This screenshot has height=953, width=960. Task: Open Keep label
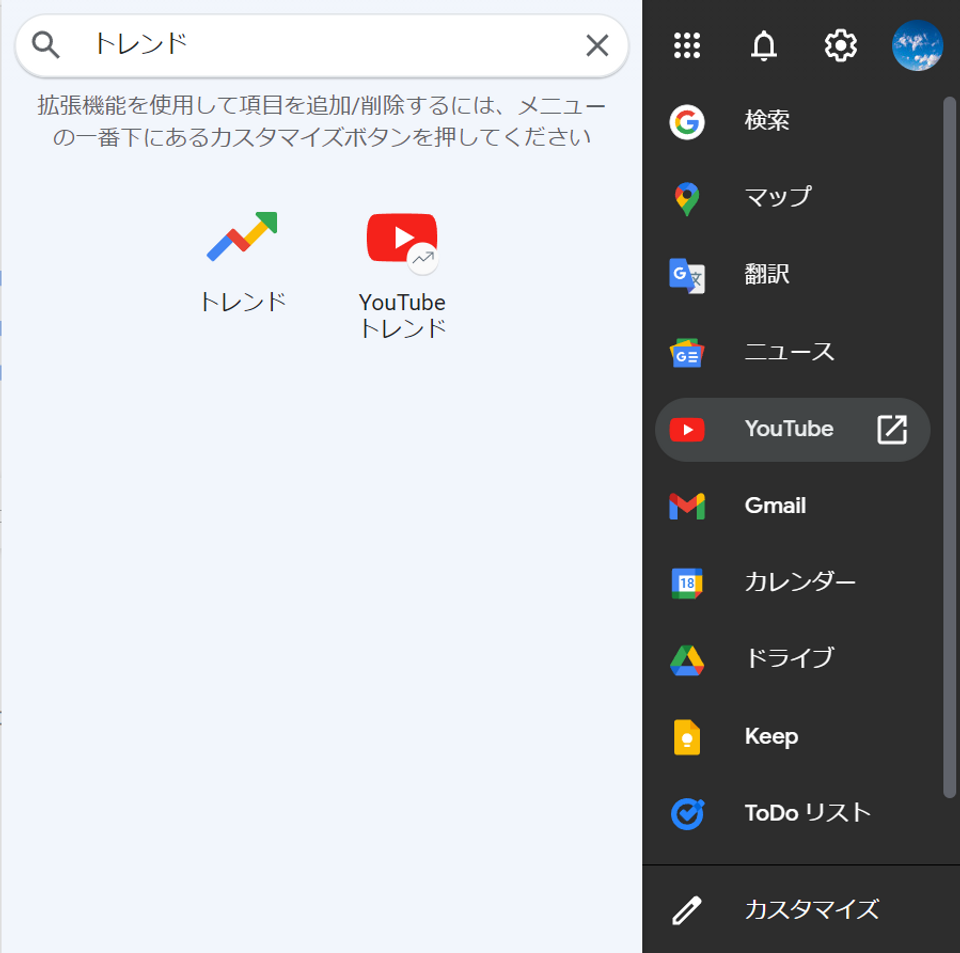coord(771,736)
